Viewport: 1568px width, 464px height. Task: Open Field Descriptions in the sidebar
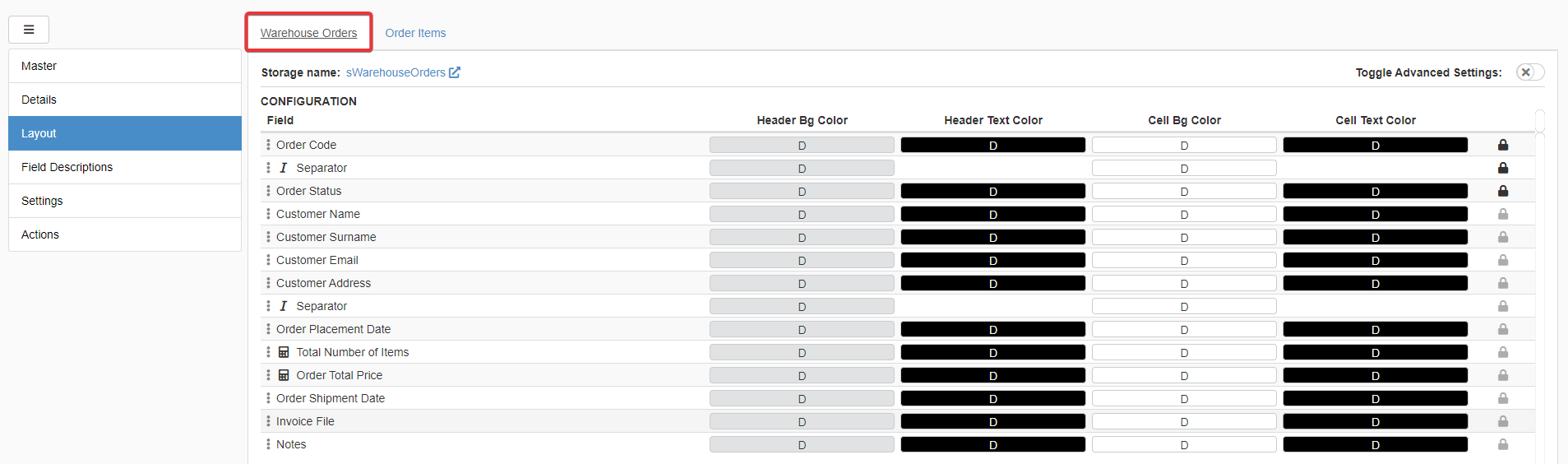click(x=67, y=167)
